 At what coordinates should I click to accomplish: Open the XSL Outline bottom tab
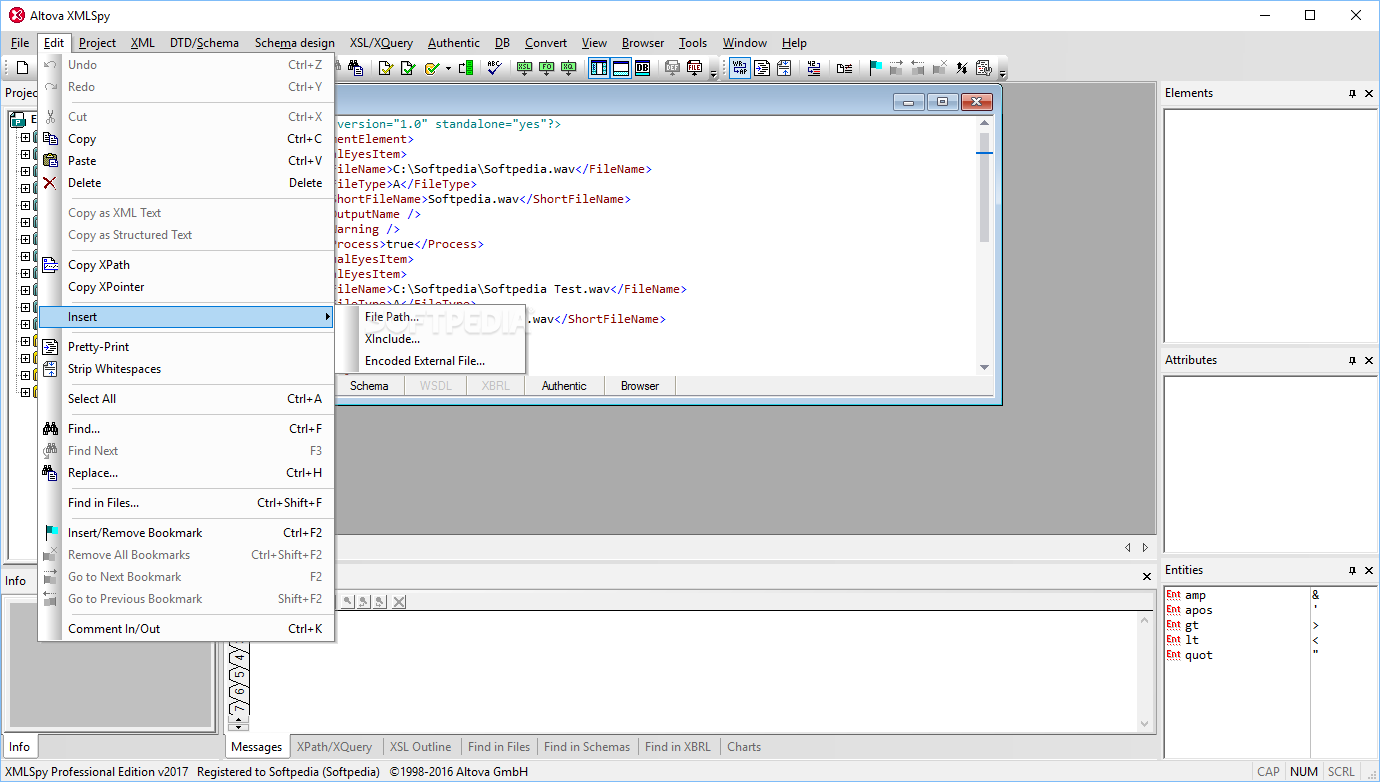point(420,747)
